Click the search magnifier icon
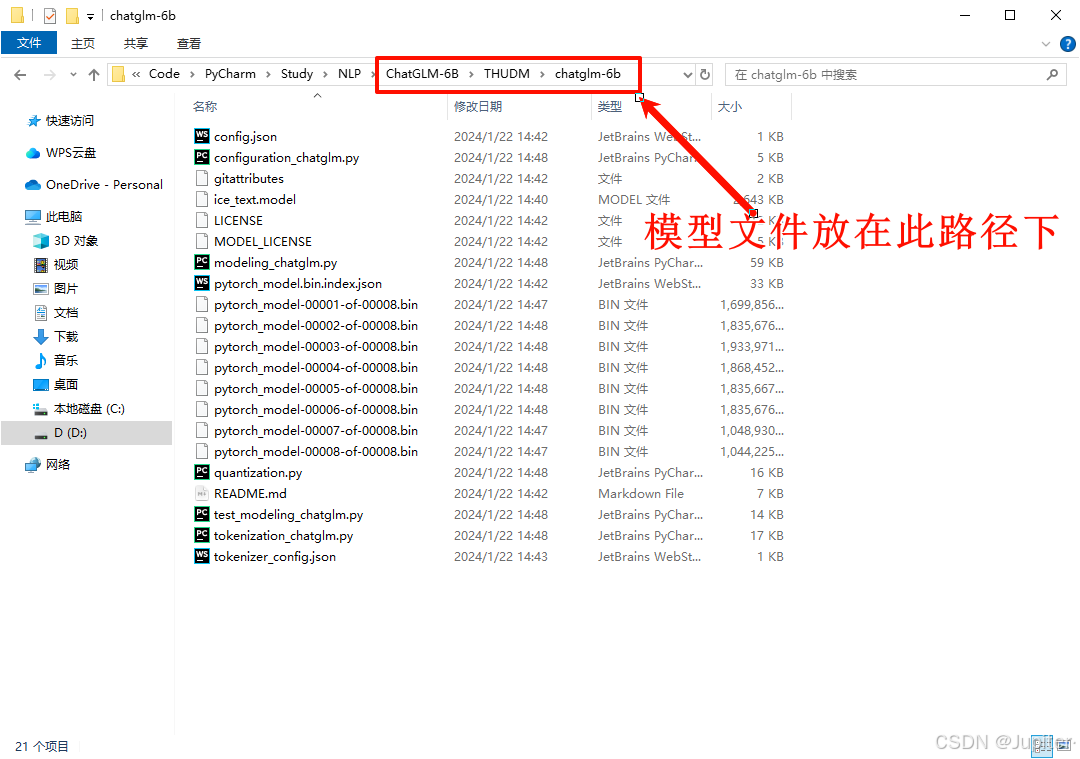The height and width of the screenshot is (759, 1080). click(x=1052, y=74)
